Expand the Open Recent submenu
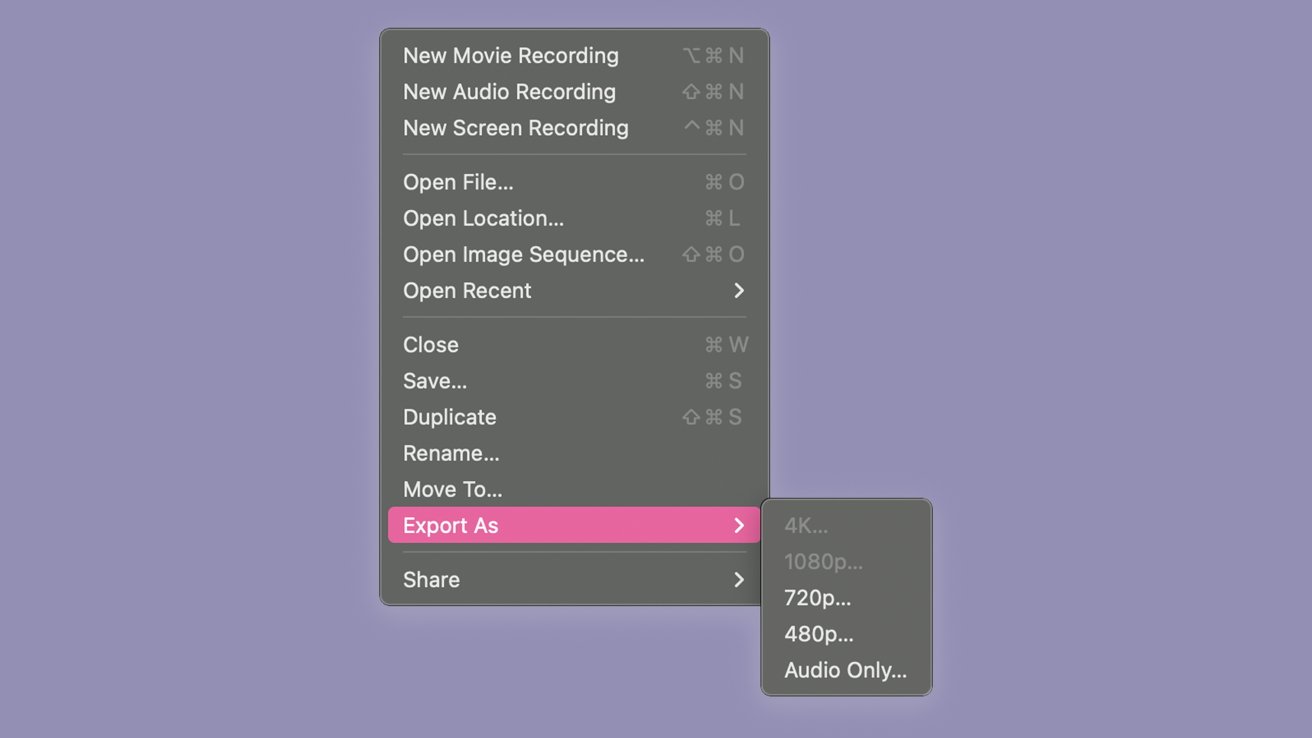 point(467,290)
